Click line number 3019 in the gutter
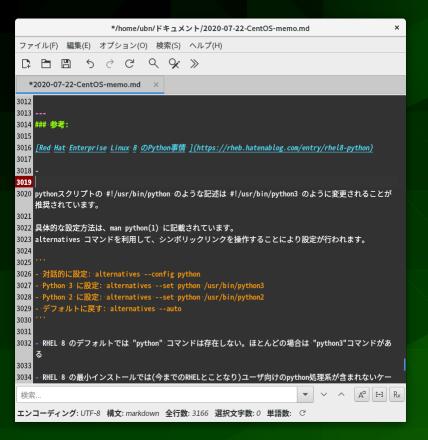 click(24, 182)
